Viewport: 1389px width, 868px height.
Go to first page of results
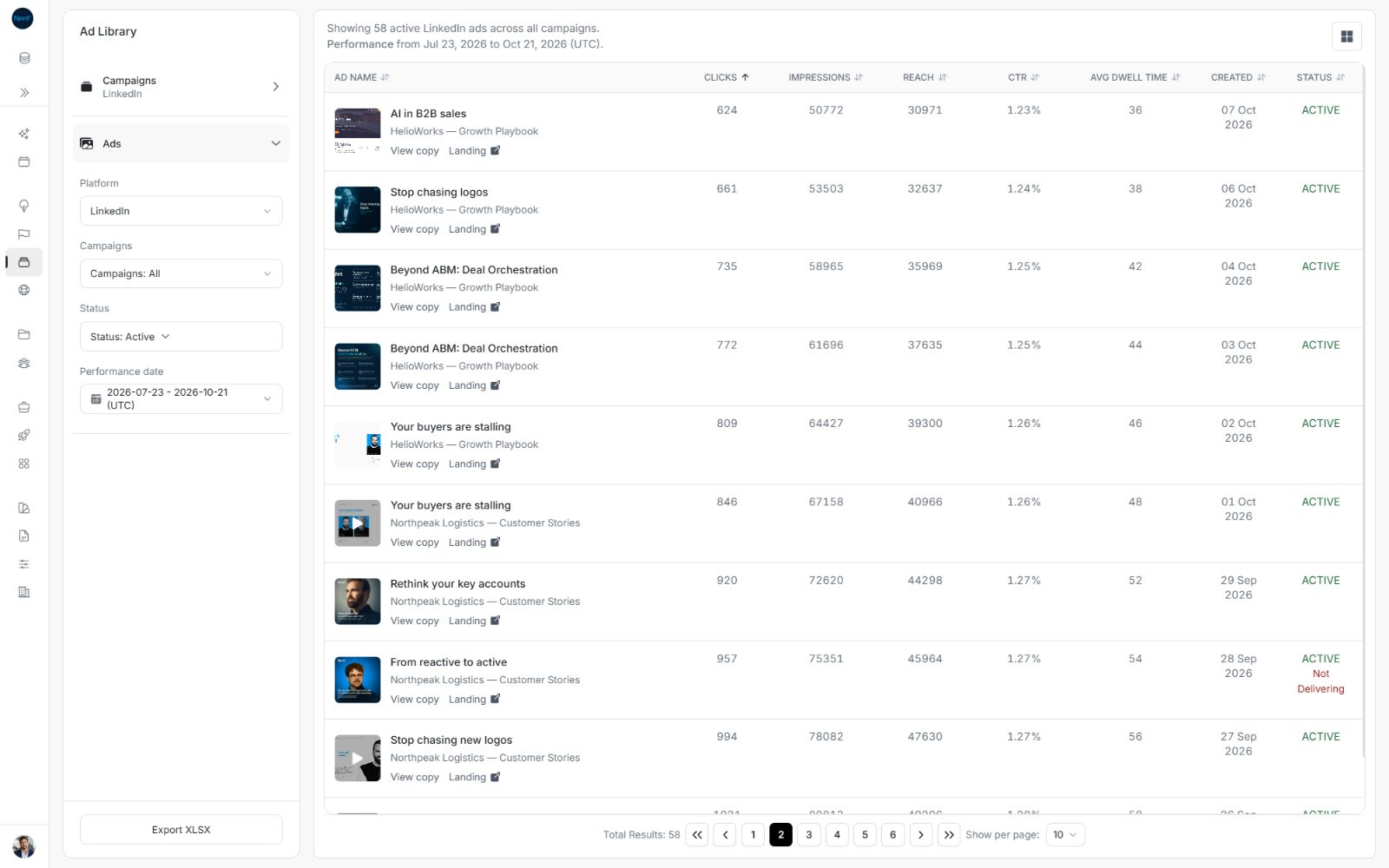click(696, 835)
